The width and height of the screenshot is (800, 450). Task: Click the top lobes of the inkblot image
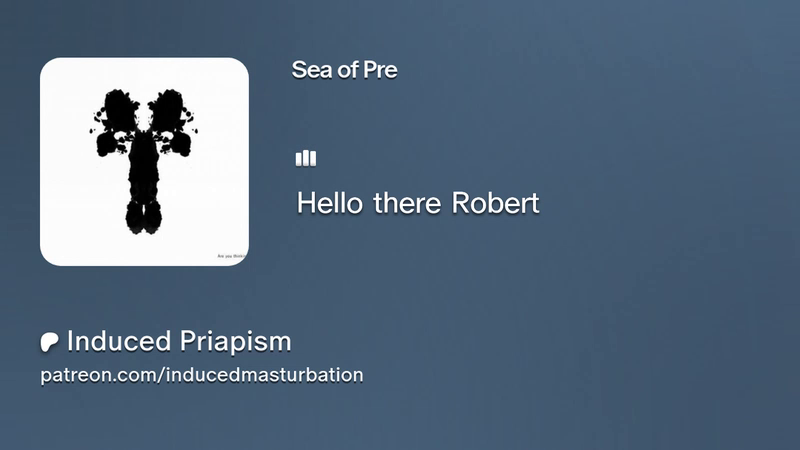click(x=144, y=110)
